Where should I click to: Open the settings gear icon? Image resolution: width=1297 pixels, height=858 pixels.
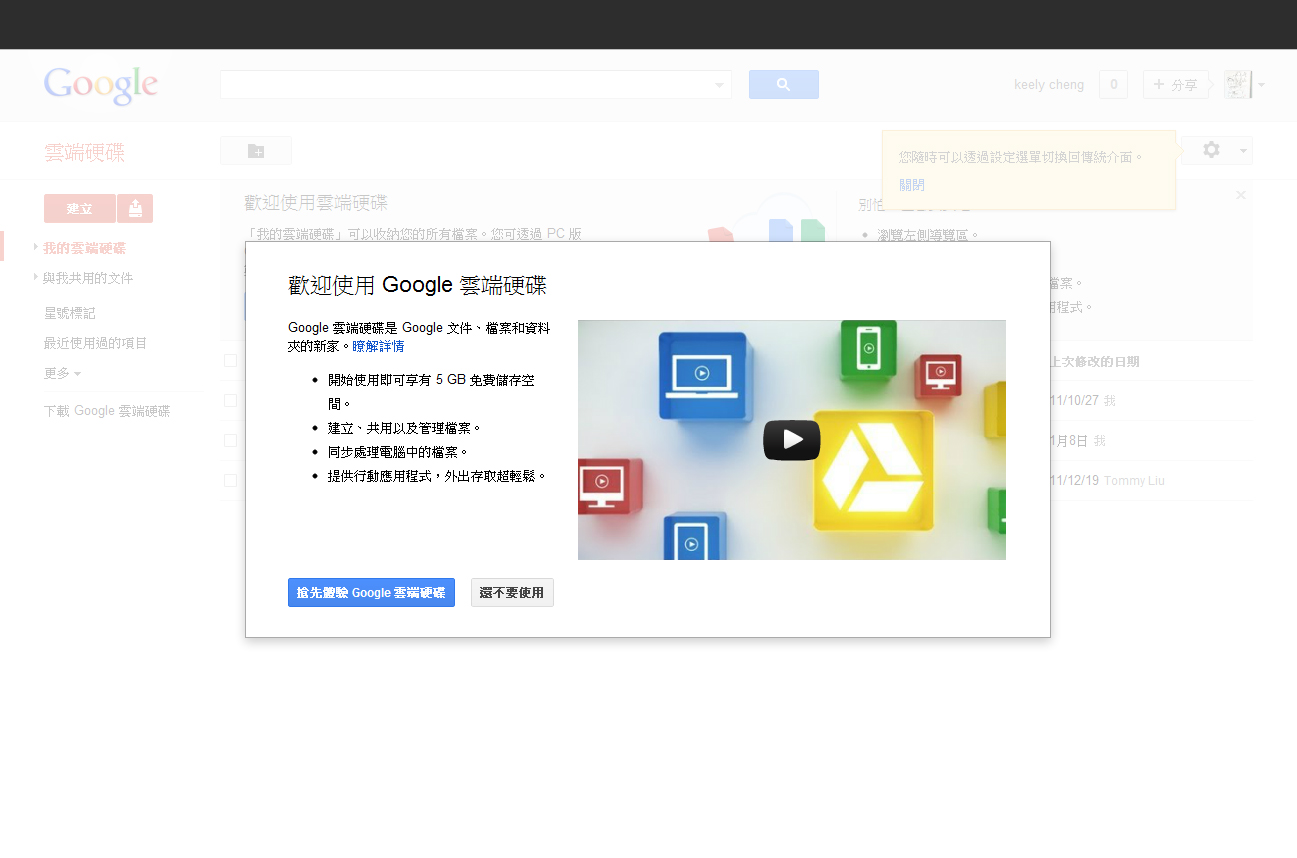point(1211,150)
